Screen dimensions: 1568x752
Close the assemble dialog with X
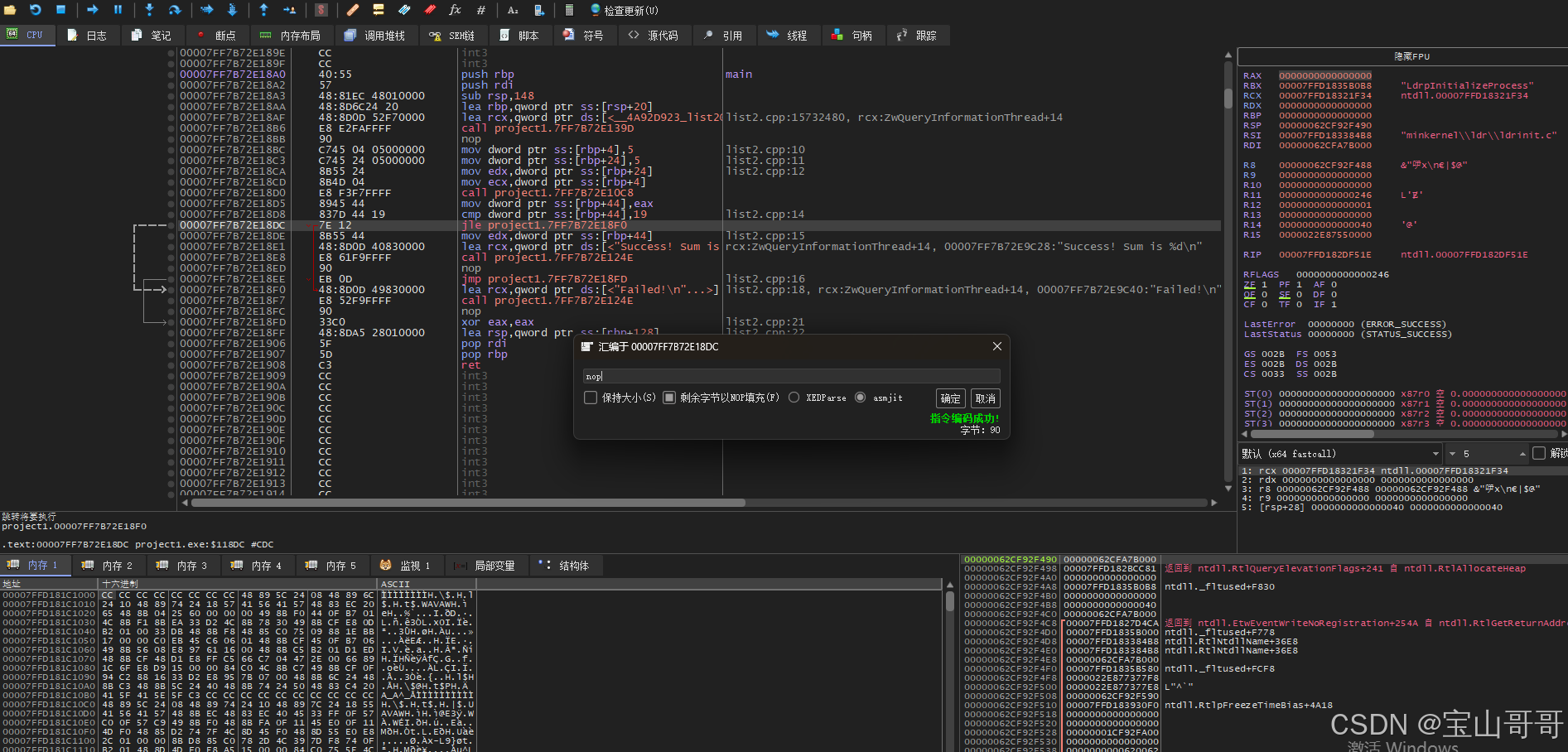(x=996, y=346)
